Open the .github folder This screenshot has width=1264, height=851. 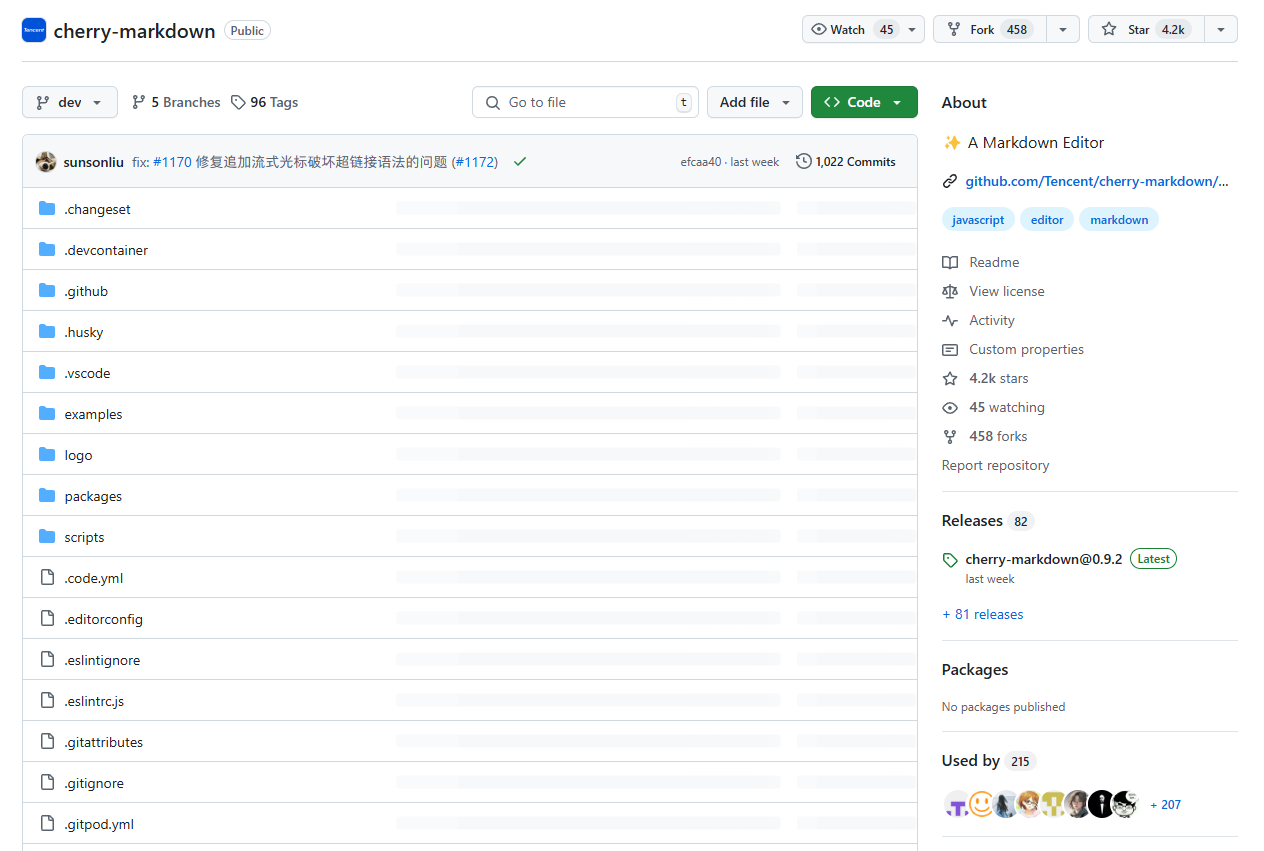pos(86,291)
